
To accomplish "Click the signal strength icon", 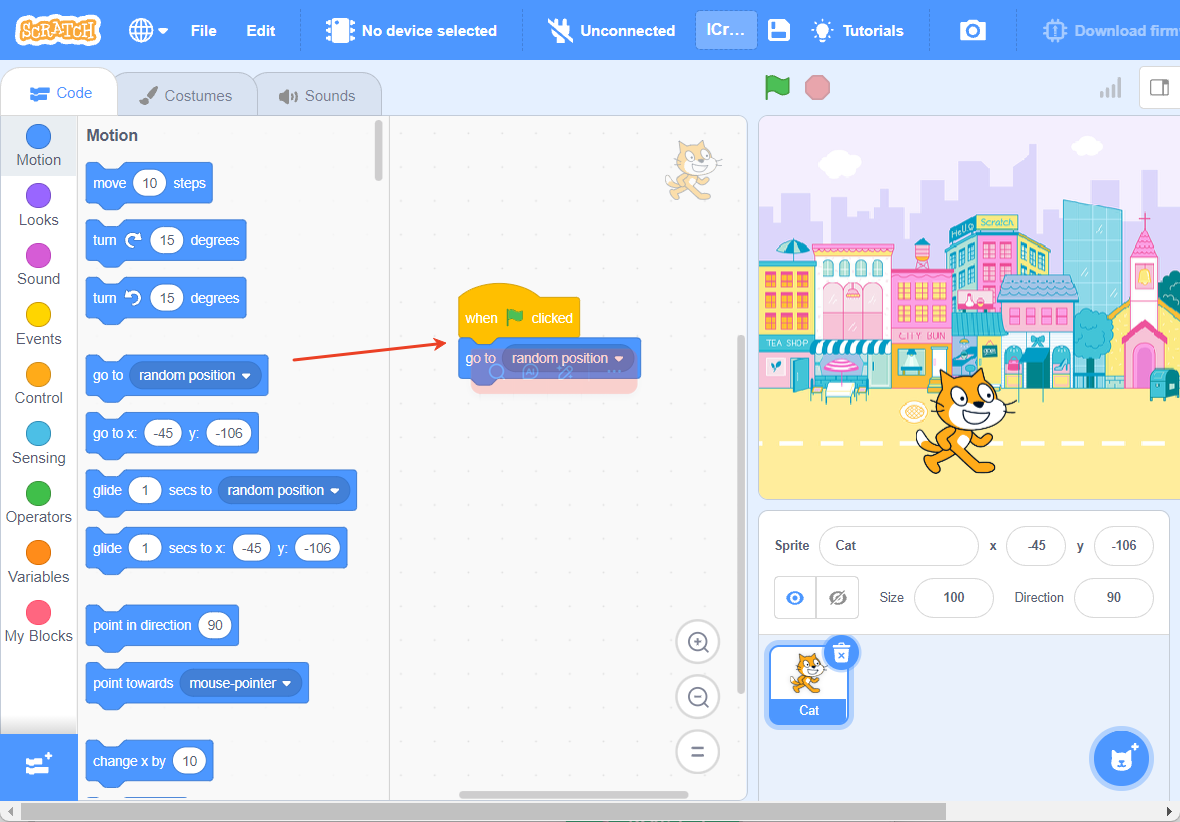I will (1110, 88).
